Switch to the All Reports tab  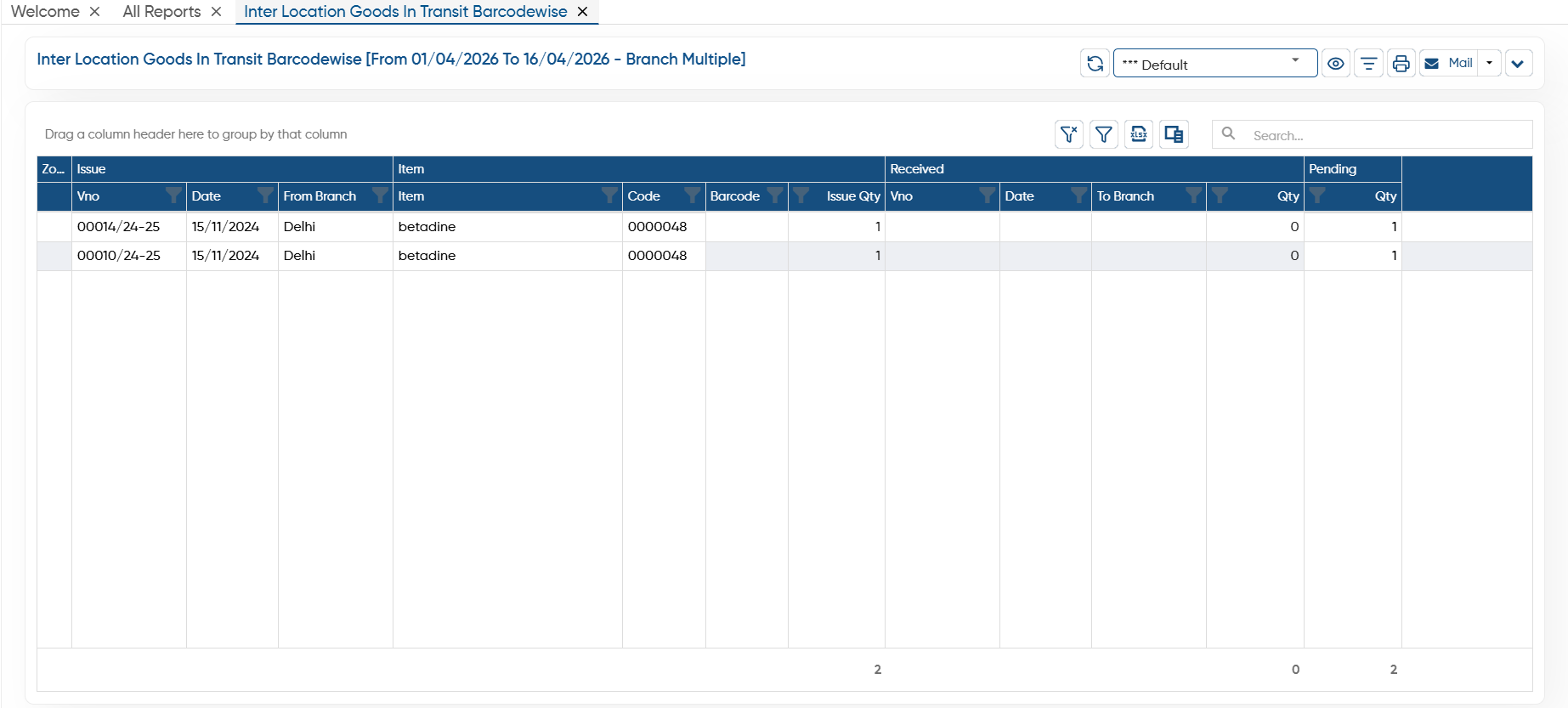tap(161, 12)
